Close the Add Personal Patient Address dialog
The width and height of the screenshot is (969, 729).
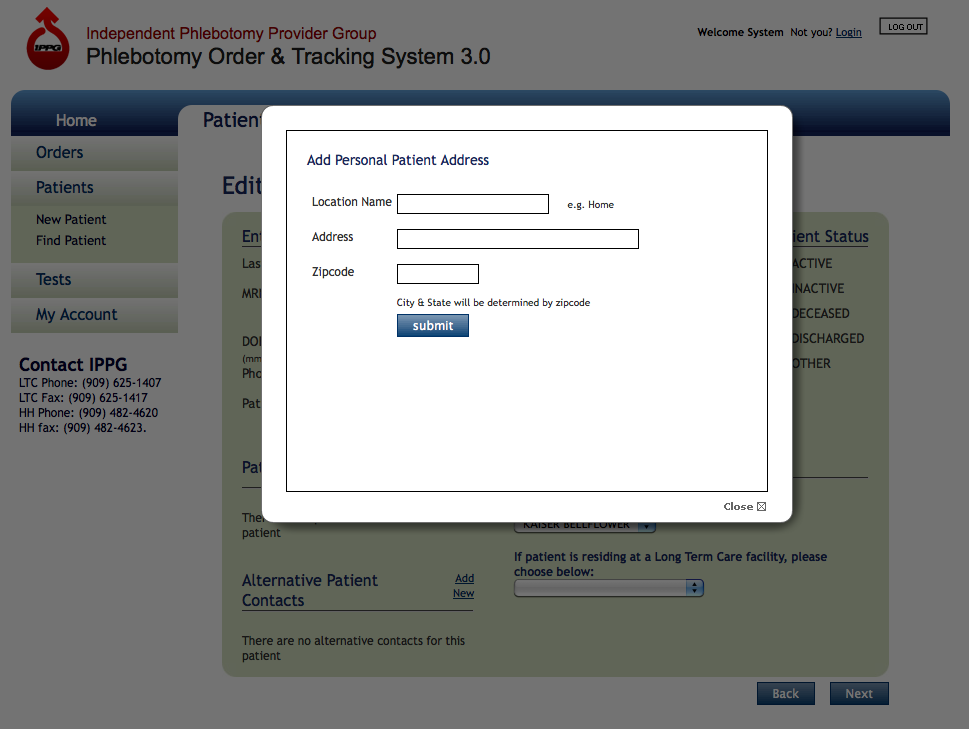(x=744, y=506)
